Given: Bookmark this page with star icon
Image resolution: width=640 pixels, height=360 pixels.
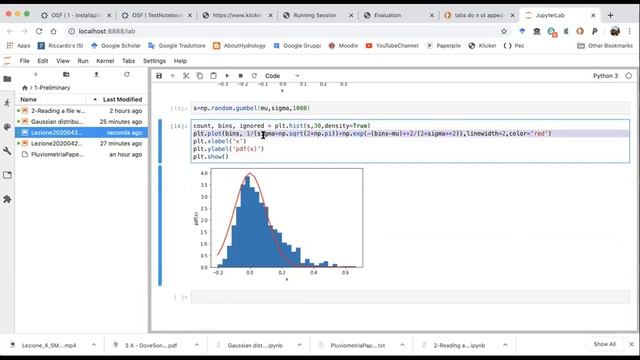Looking at the screenshot, I should pyautogui.click(x=504, y=31).
